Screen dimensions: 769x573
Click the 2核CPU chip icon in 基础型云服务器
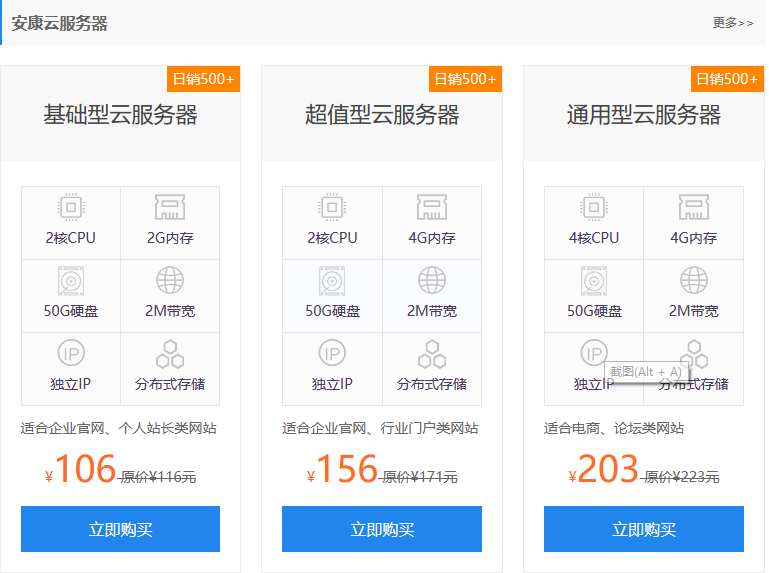tap(71, 207)
